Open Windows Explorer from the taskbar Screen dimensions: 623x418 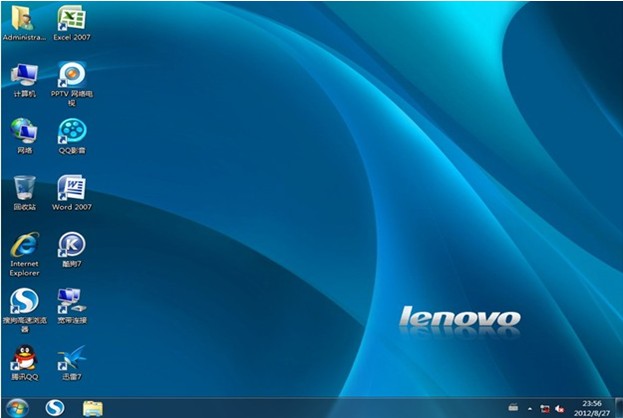[93, 407]
